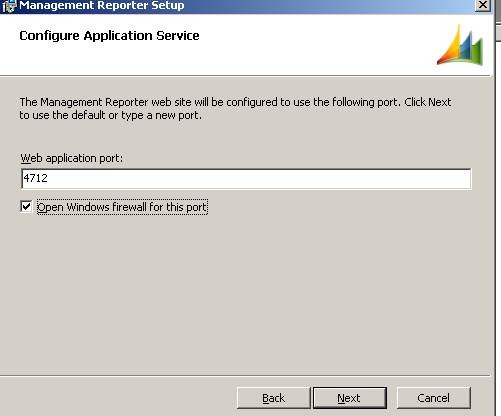The width and height of the screenshot is (501, 416).
Task: Click the 'Web application port:' label
Action: click(72, 158)
